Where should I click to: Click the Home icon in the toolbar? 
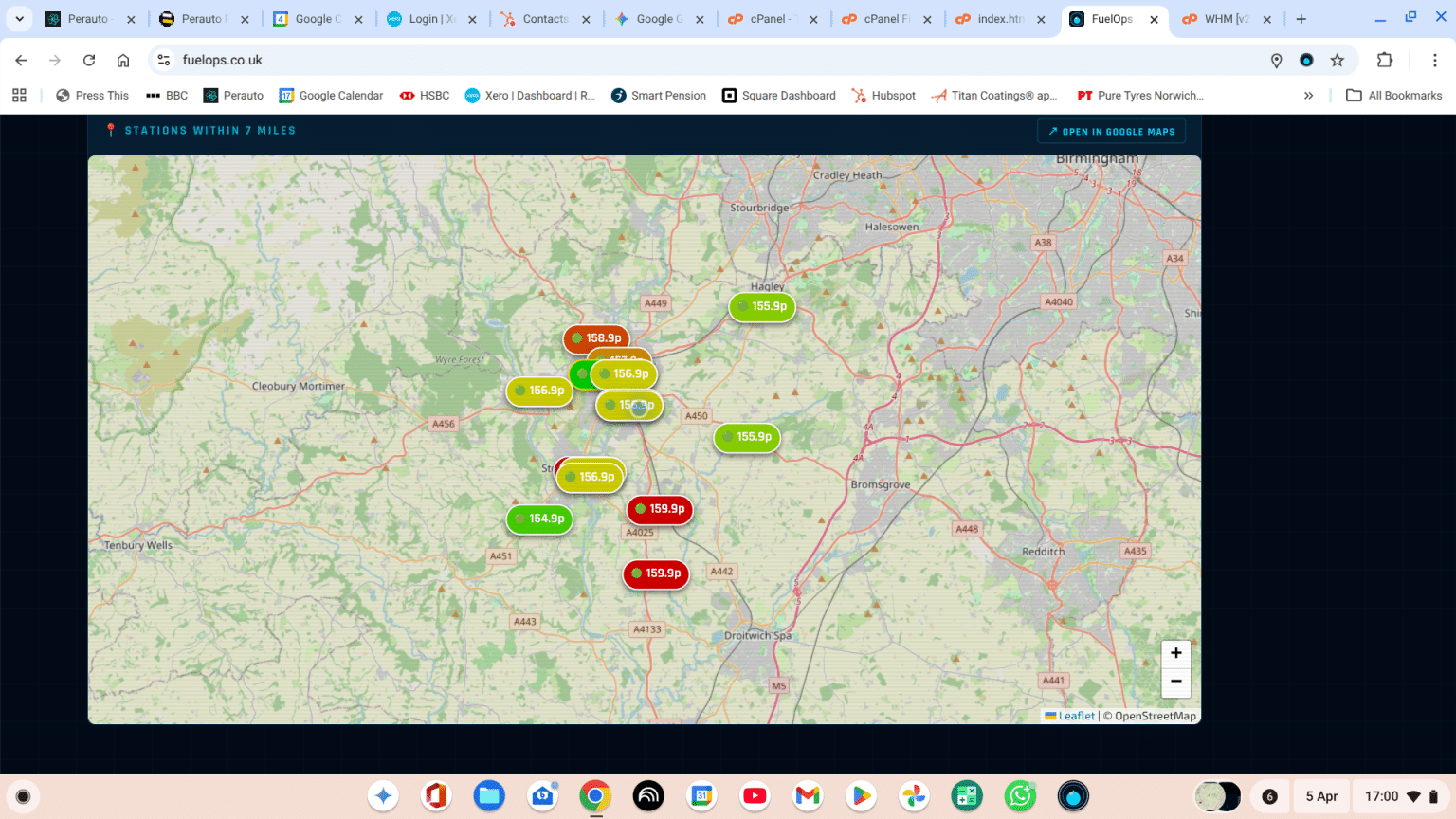click(x=123, y=60)
